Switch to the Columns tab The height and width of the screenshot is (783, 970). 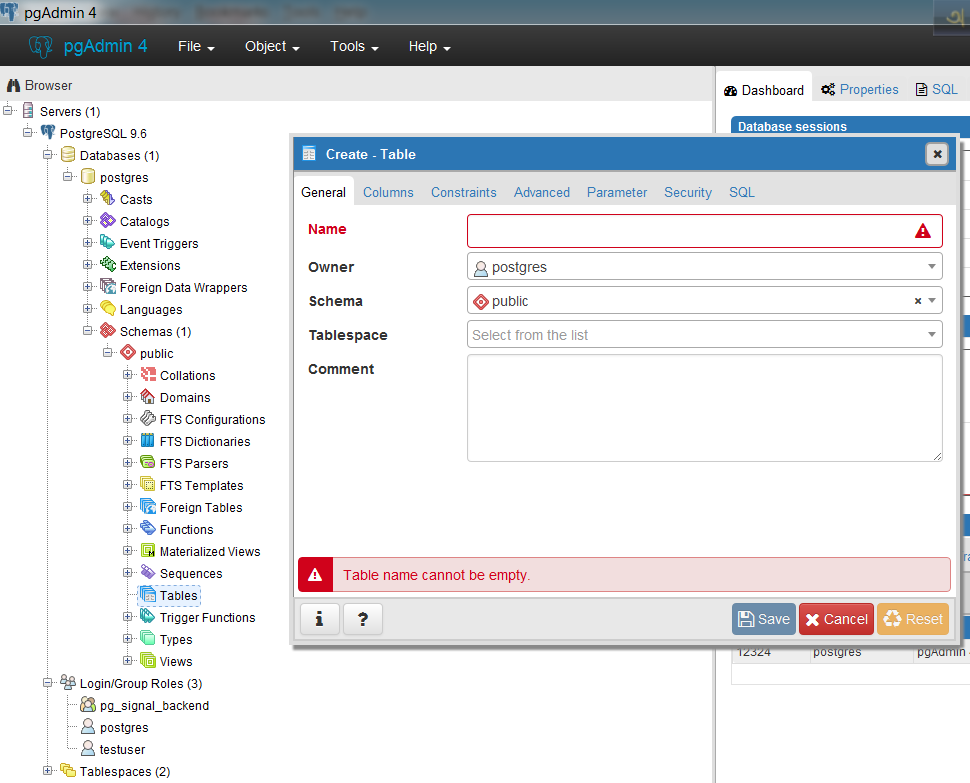pyautogui.click(x=388, y=192)
